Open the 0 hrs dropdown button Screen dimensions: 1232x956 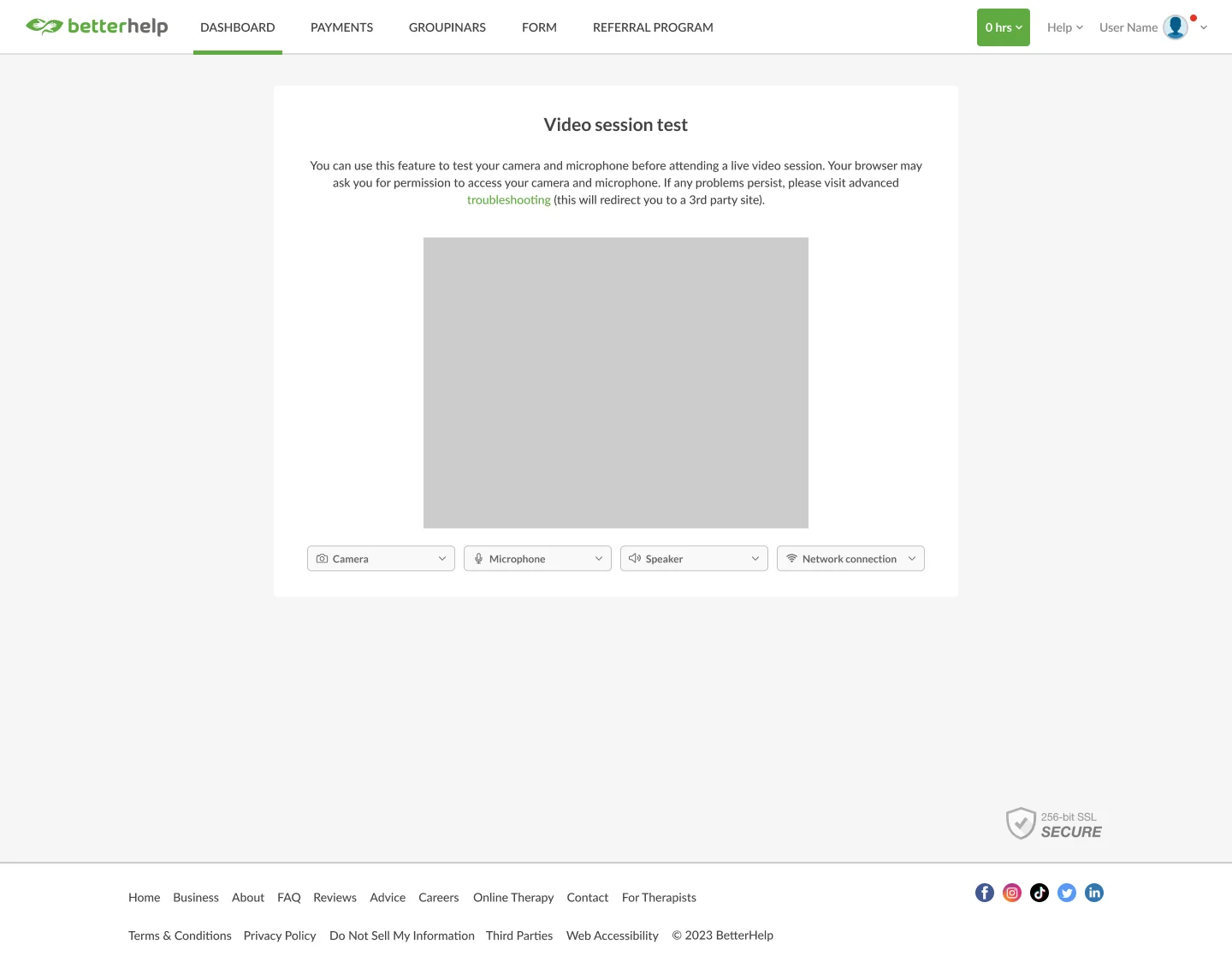click(1004, 27)
